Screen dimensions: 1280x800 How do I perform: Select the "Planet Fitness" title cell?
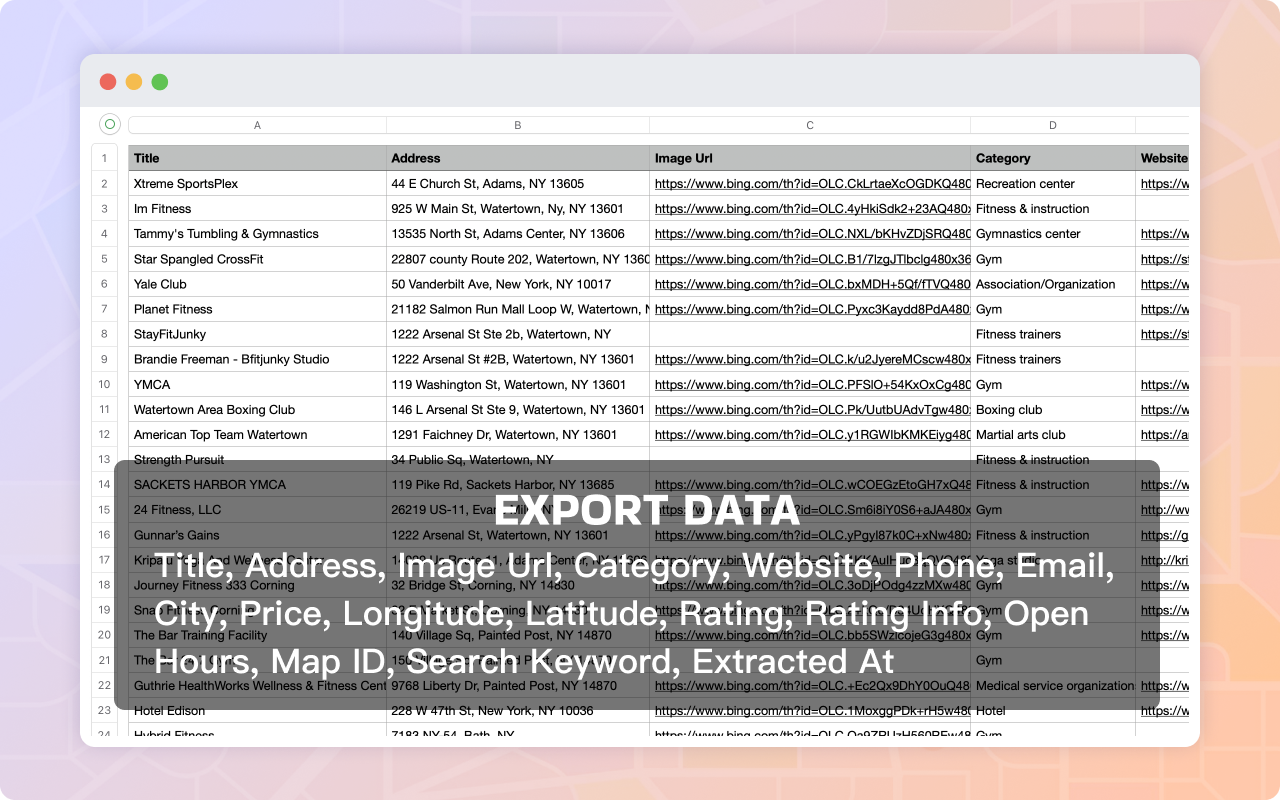[x=257, y=309]
